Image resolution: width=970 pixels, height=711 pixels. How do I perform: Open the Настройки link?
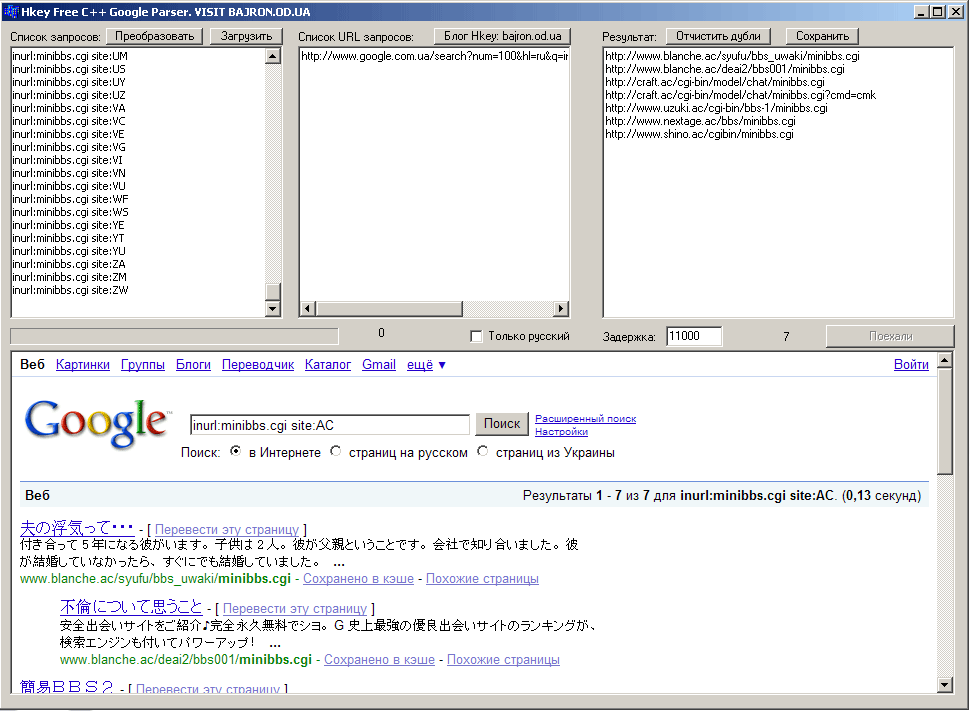(x=561, y=432)
